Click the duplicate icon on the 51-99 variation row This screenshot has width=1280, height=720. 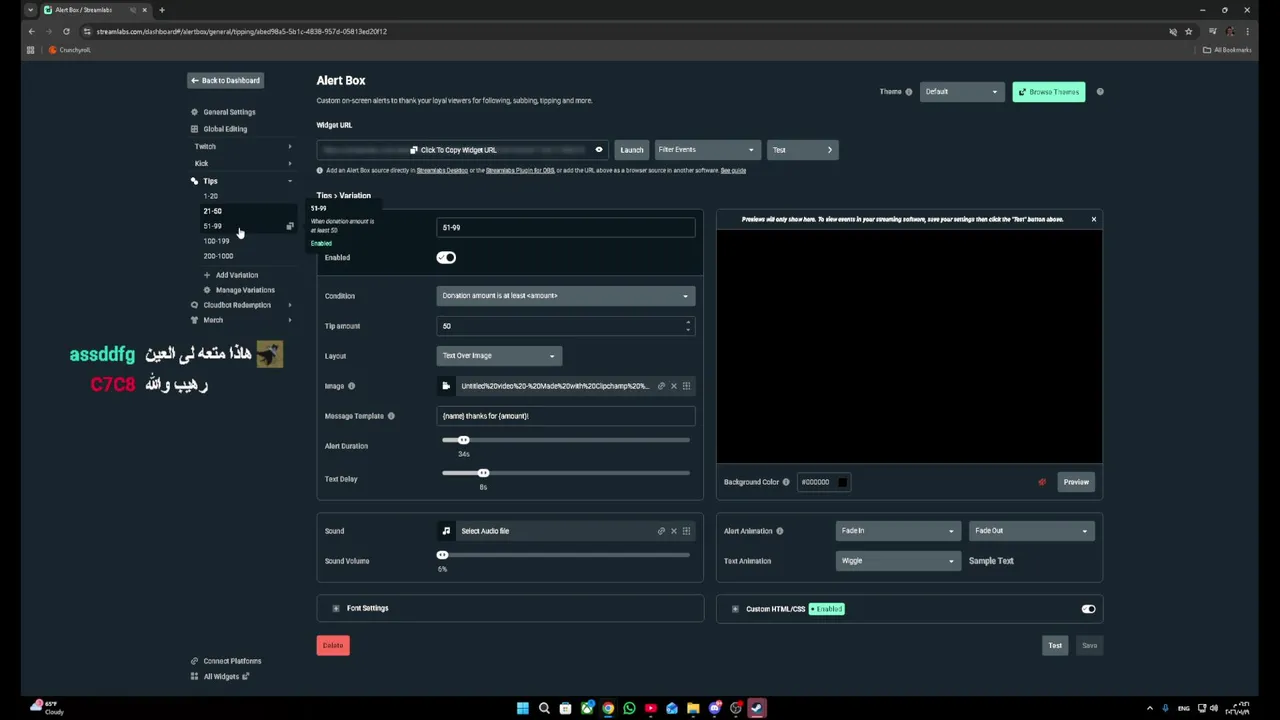(290, 226)
